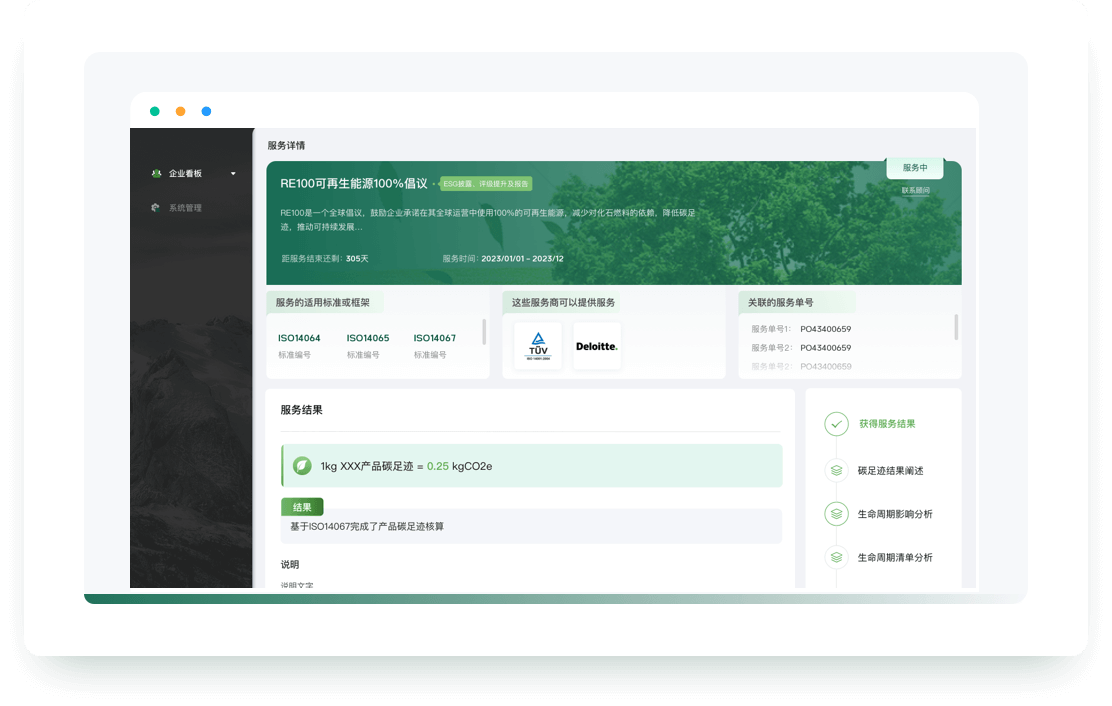
Task: Select the ISO14067 standard entry
Action: click(435, 338)
